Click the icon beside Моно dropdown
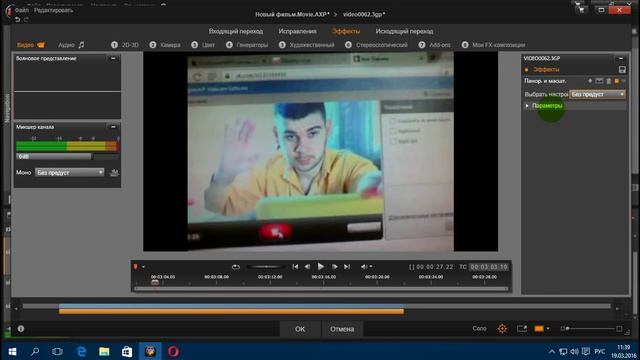 (114, 173)
